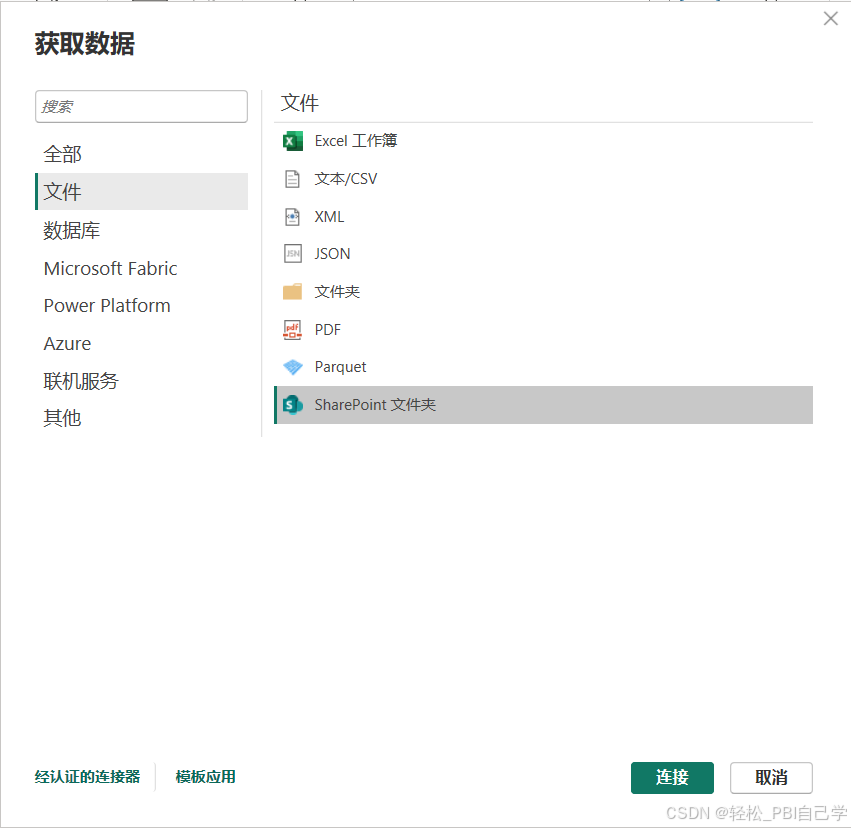Select the Excel 工作簿 connector label
Screen dimensions: 851x828
pyautogui.click(x=355, y=141)
